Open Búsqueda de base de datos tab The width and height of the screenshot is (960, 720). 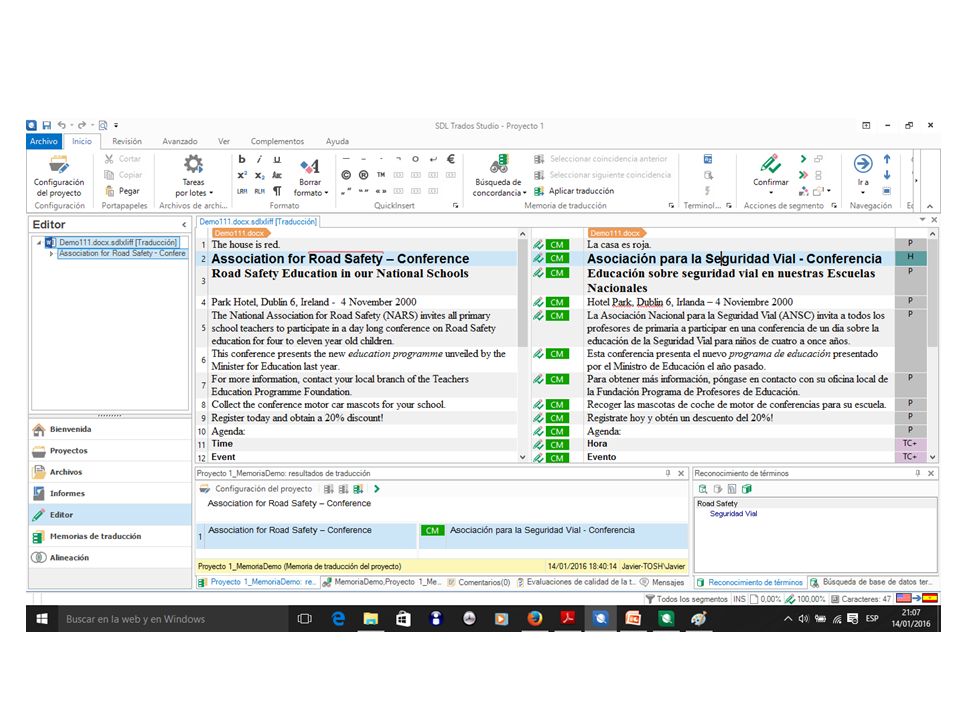871,582
